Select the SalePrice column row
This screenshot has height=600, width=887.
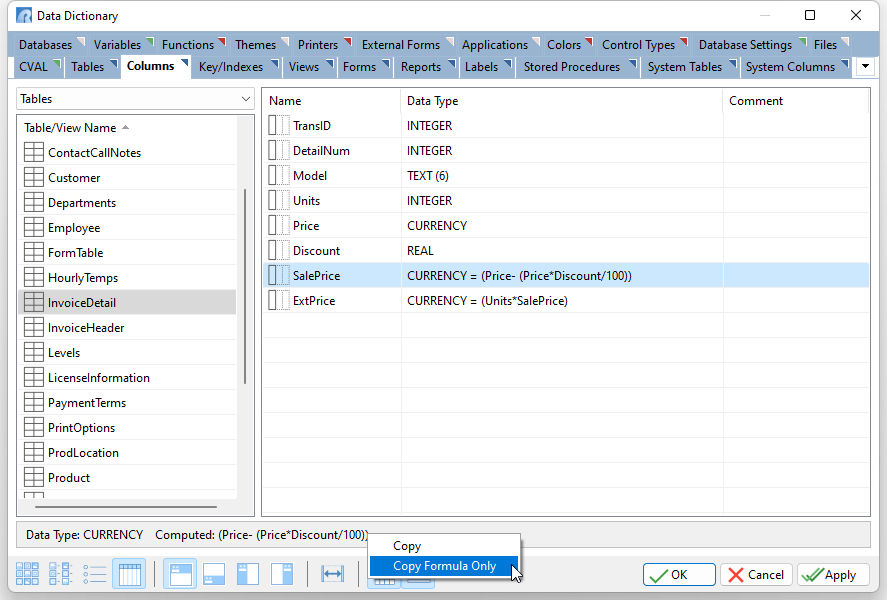tap(566, 275)
